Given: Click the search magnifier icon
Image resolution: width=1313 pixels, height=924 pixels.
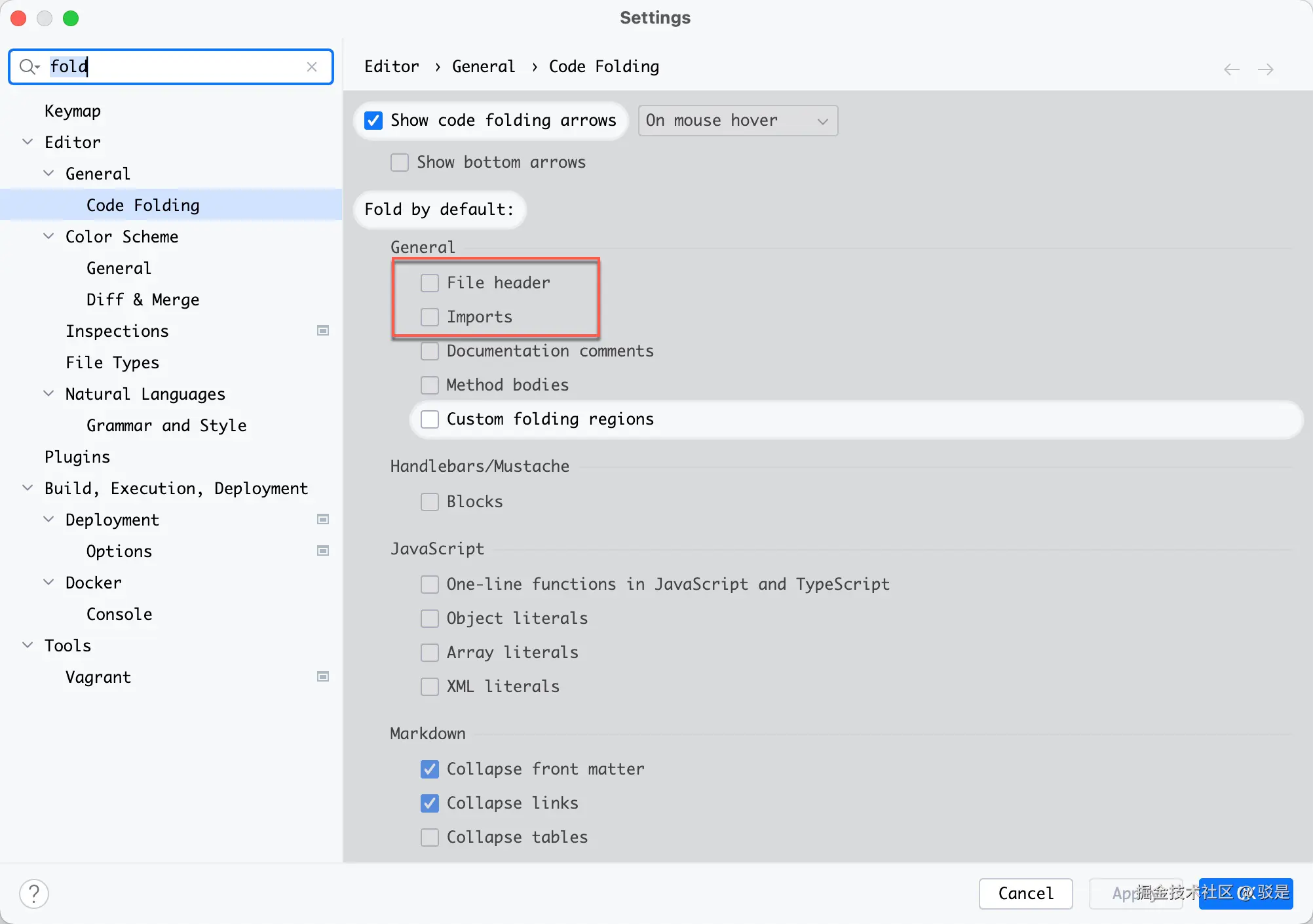Looking at the screenshot, I should click(28, 67).
